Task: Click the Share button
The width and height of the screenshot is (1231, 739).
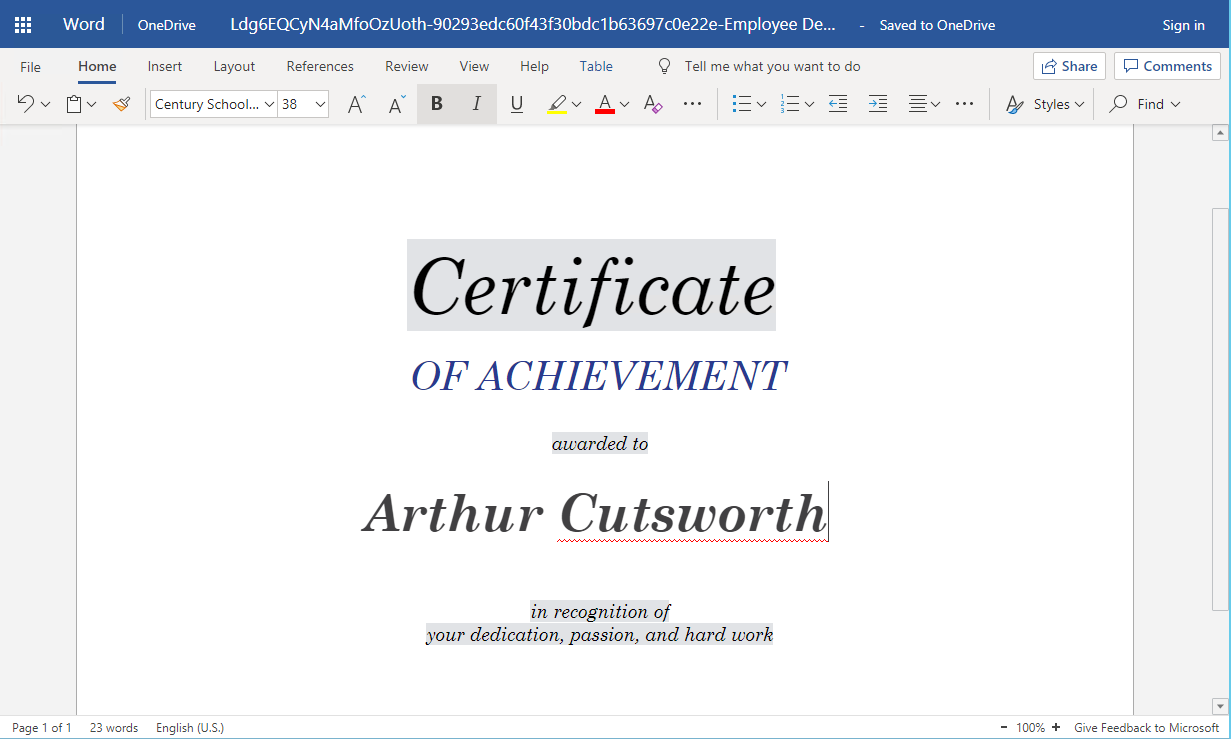Action: point(1069,66)
